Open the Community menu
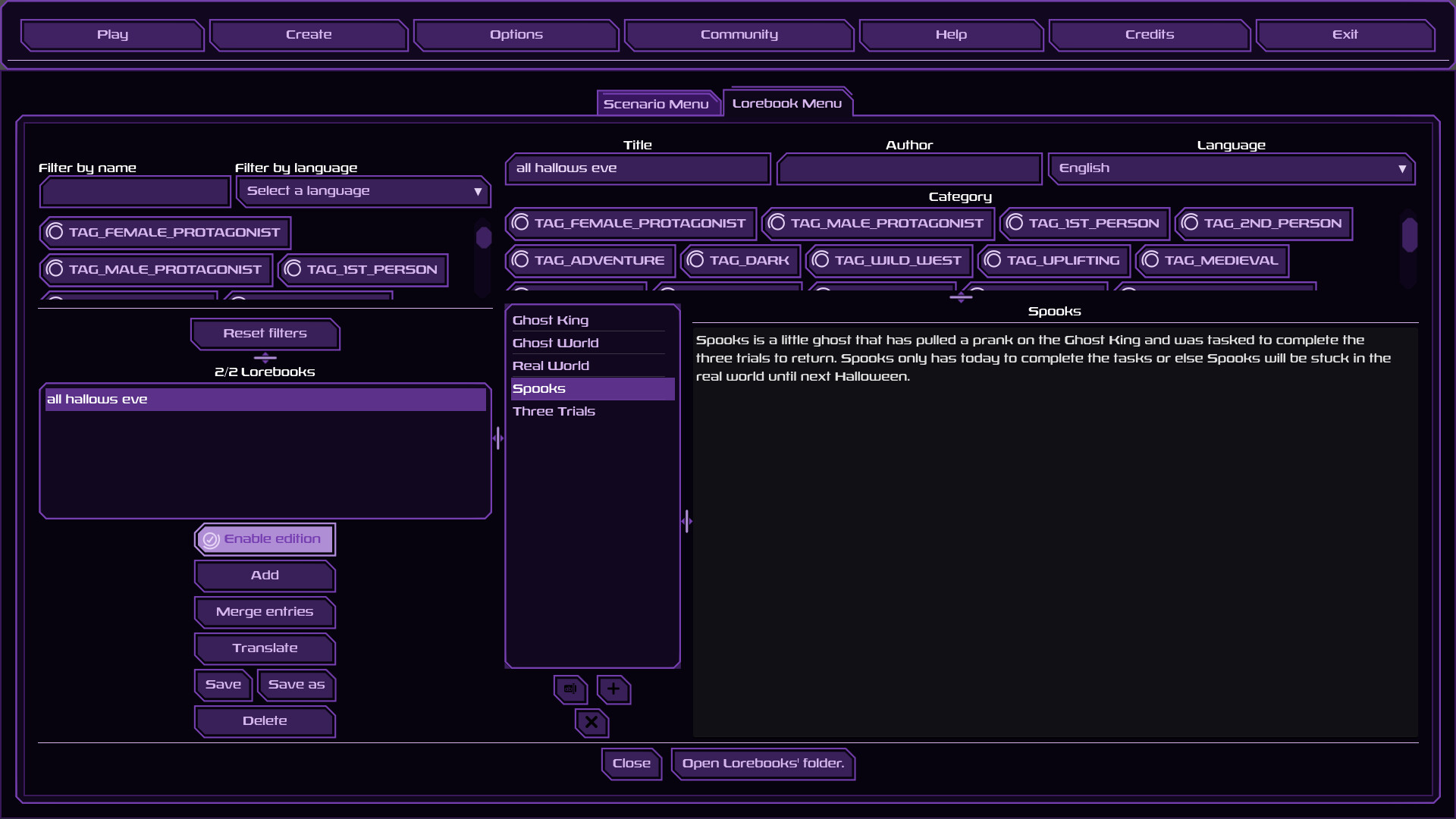Image resolution: width=1456 pixels, height=819 pixels. [739, 35]
